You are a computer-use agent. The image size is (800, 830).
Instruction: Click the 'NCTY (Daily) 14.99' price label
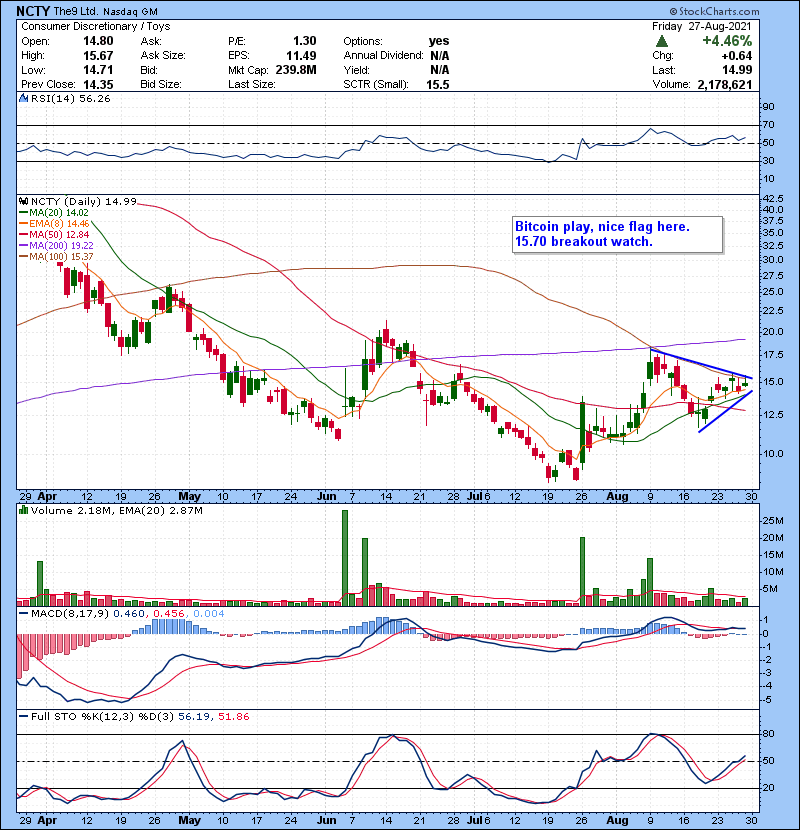pos(84,201)
